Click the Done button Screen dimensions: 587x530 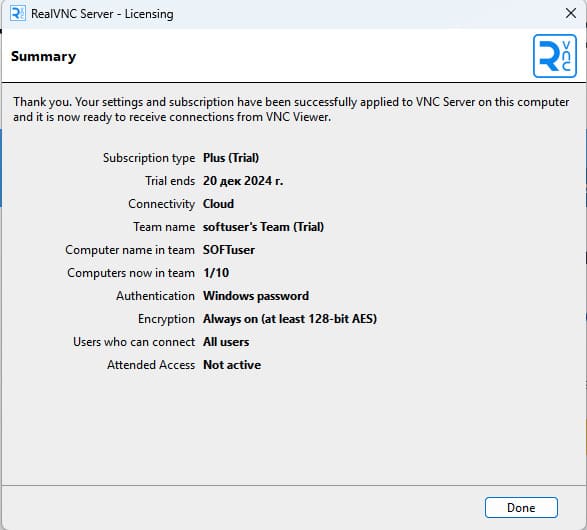(x=521, y=508)
